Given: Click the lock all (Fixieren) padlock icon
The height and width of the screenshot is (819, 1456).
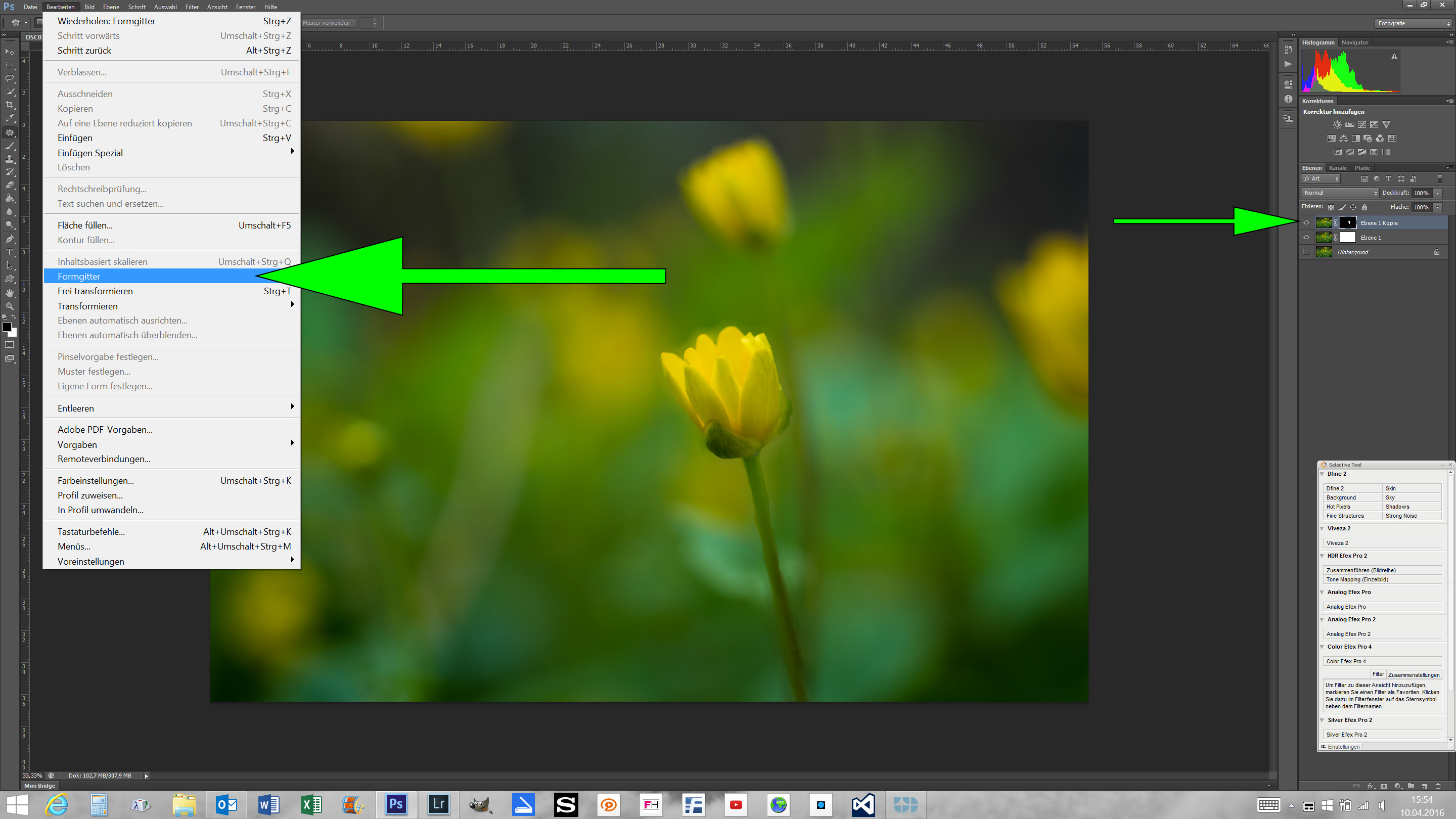Looking at the screenshot, I should coord(1364,207).
